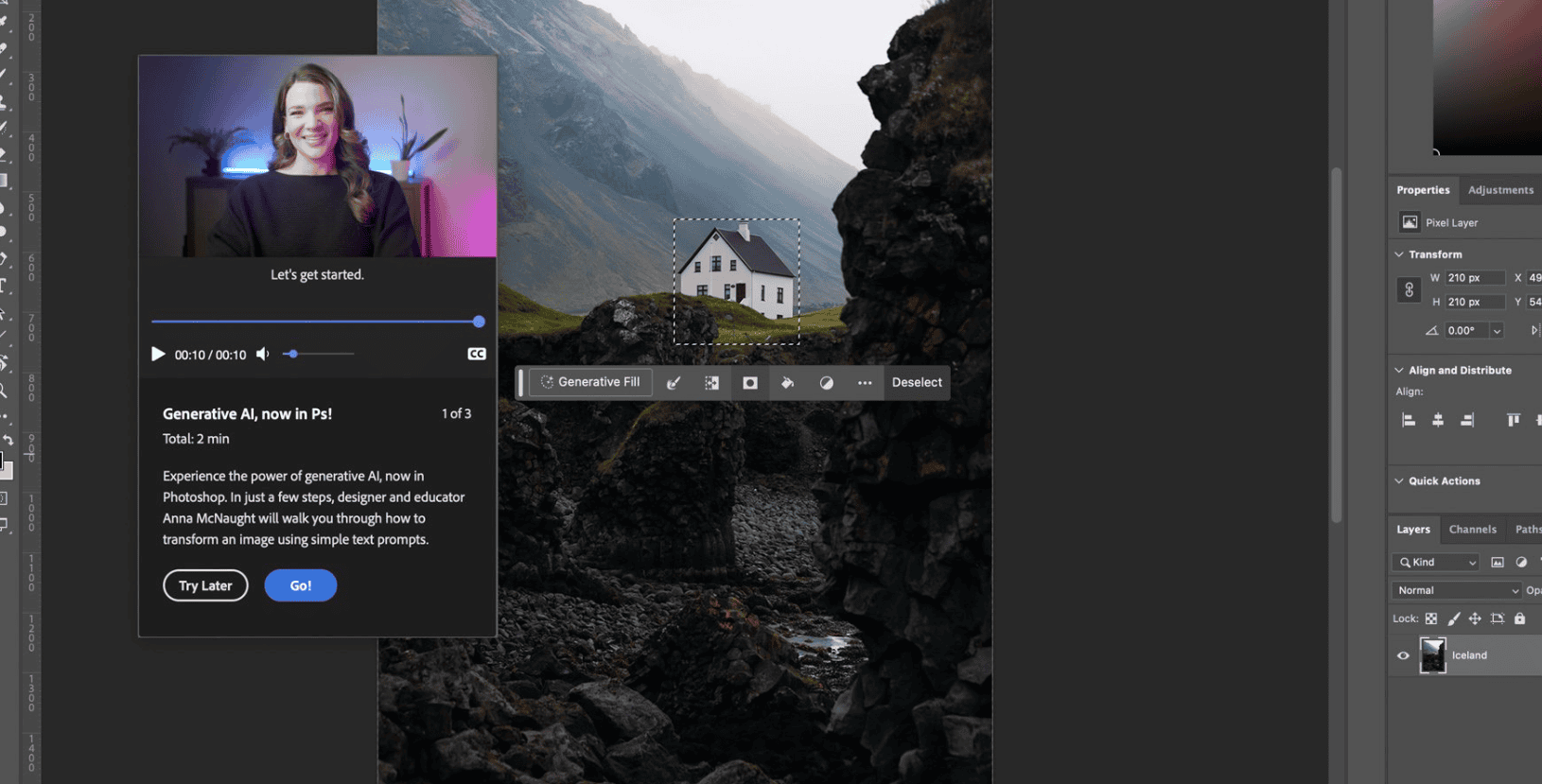Create mask from selection icon
The height and width of the screenshot is (784, 1542).
750,383
